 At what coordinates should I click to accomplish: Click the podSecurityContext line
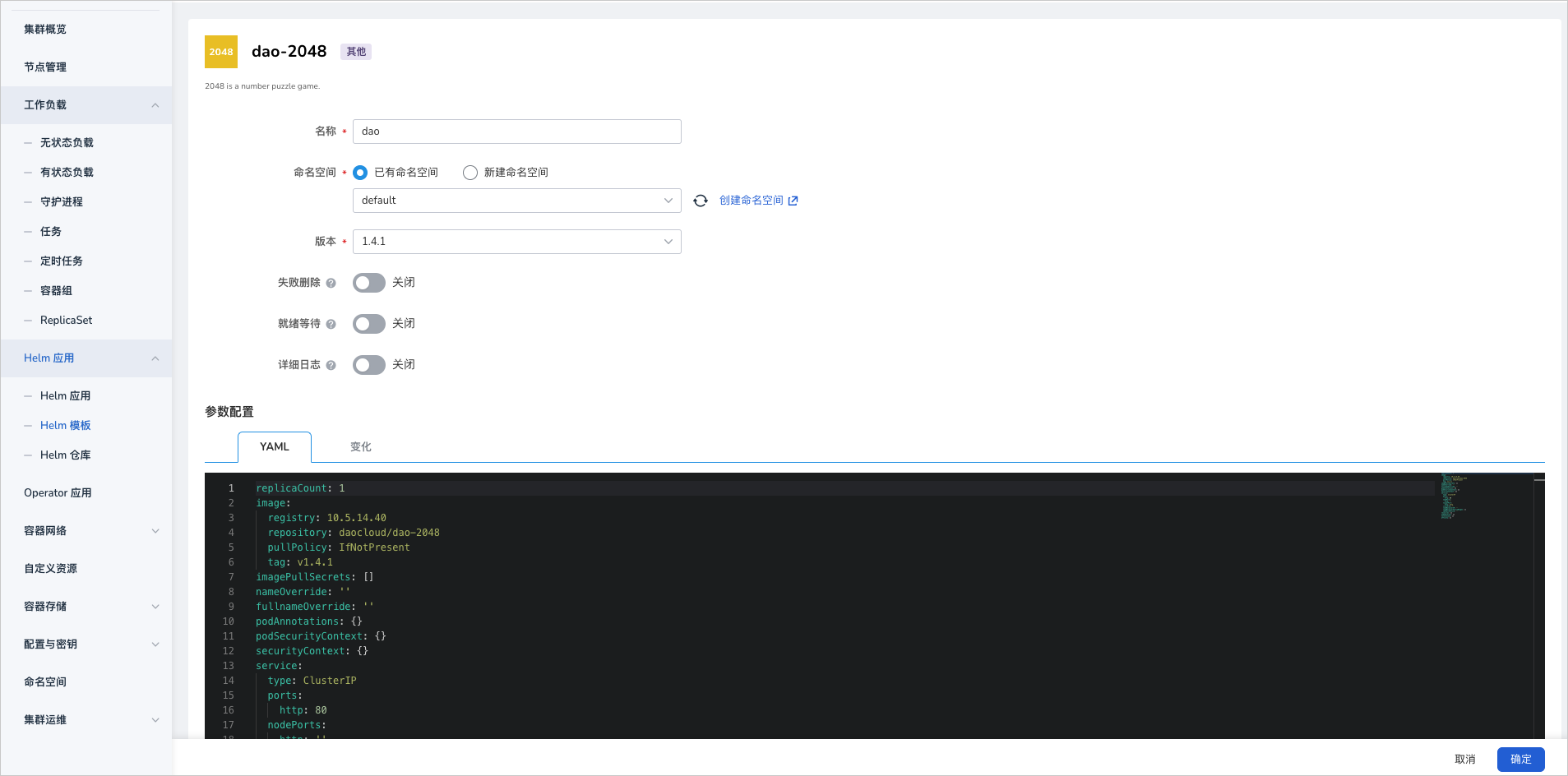[x=321, y=636]
